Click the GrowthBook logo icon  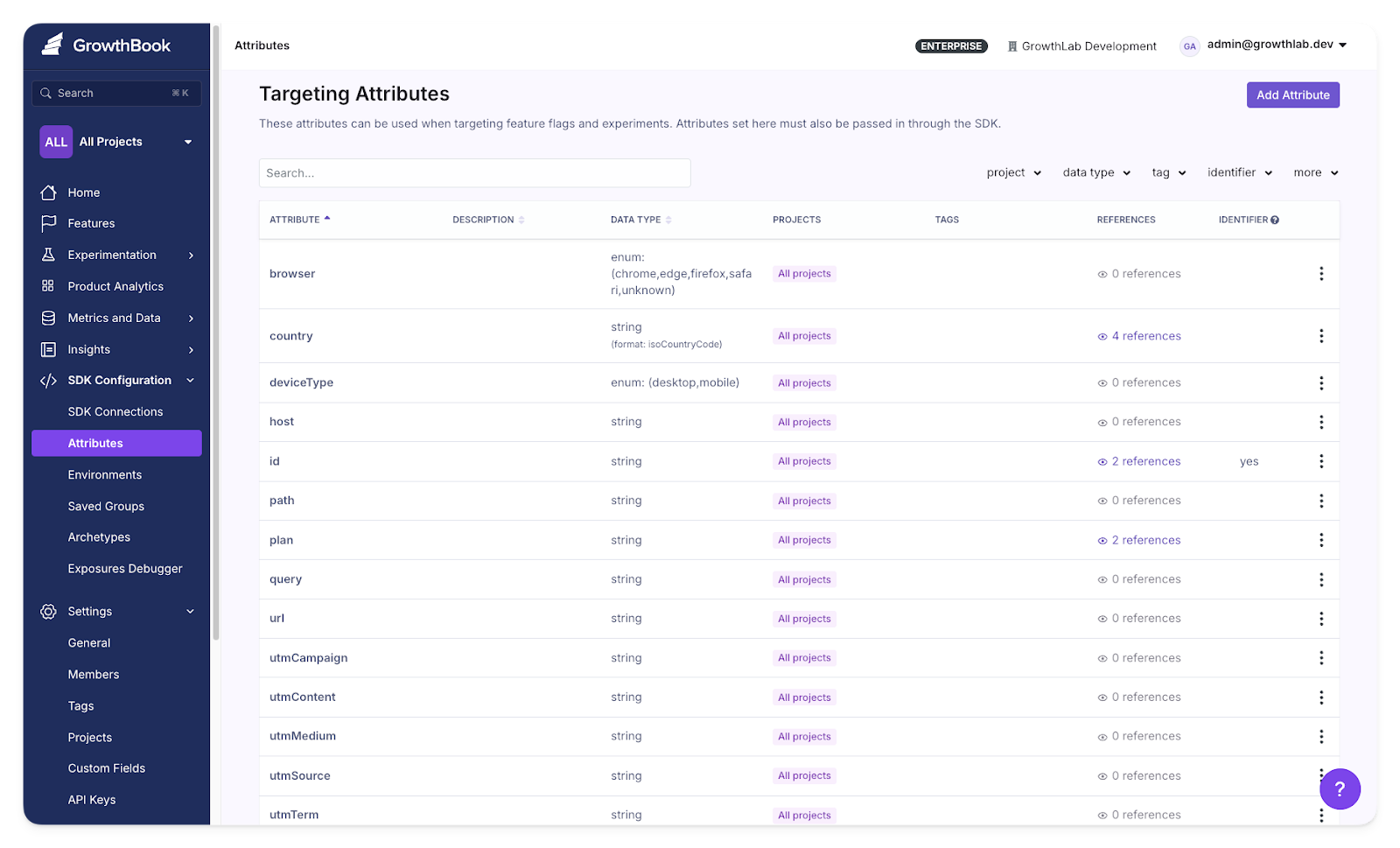coord(52,45)
